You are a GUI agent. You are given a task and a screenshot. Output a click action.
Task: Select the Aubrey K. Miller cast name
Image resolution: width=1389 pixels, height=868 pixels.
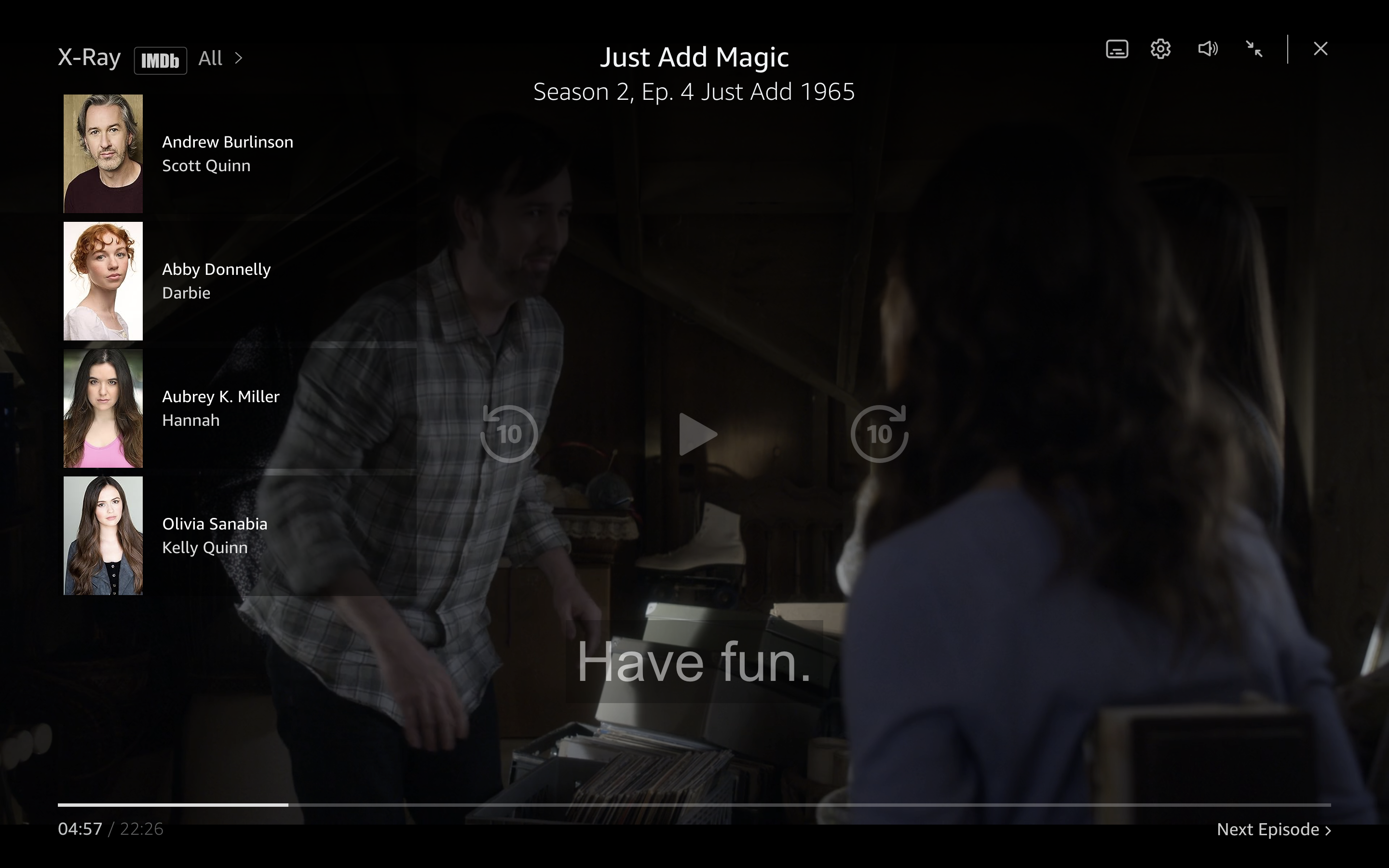point(221,397)
